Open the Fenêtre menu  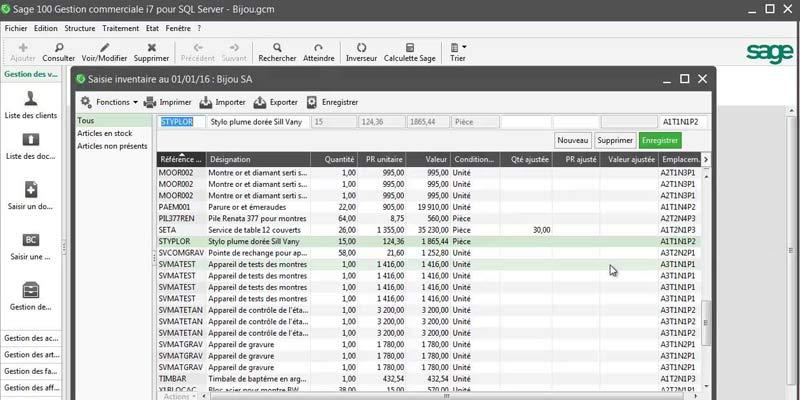tap(178, 29)
